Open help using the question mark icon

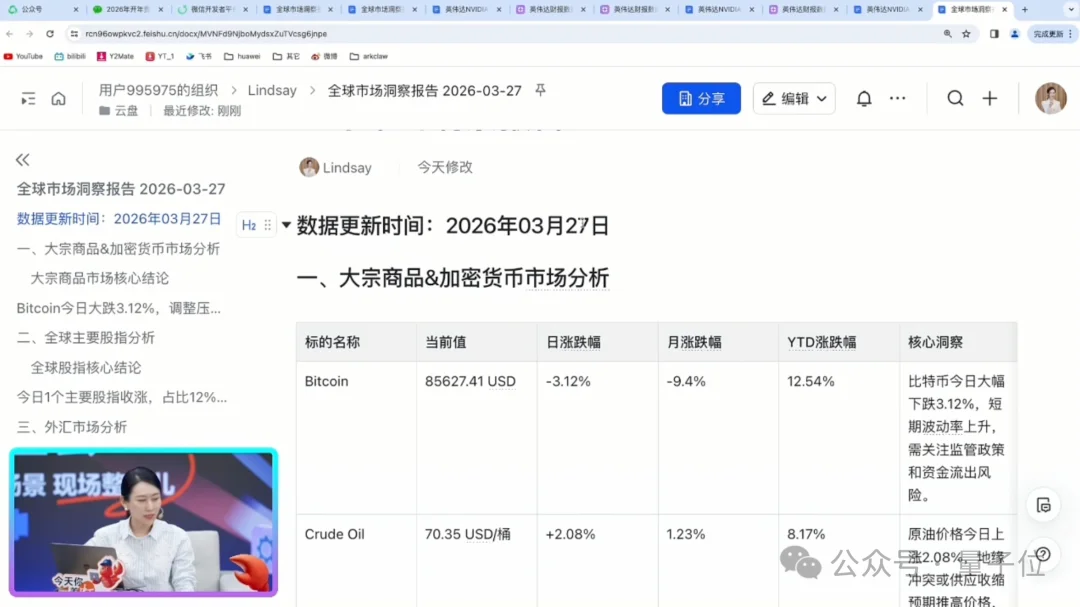click(1043, 554)
